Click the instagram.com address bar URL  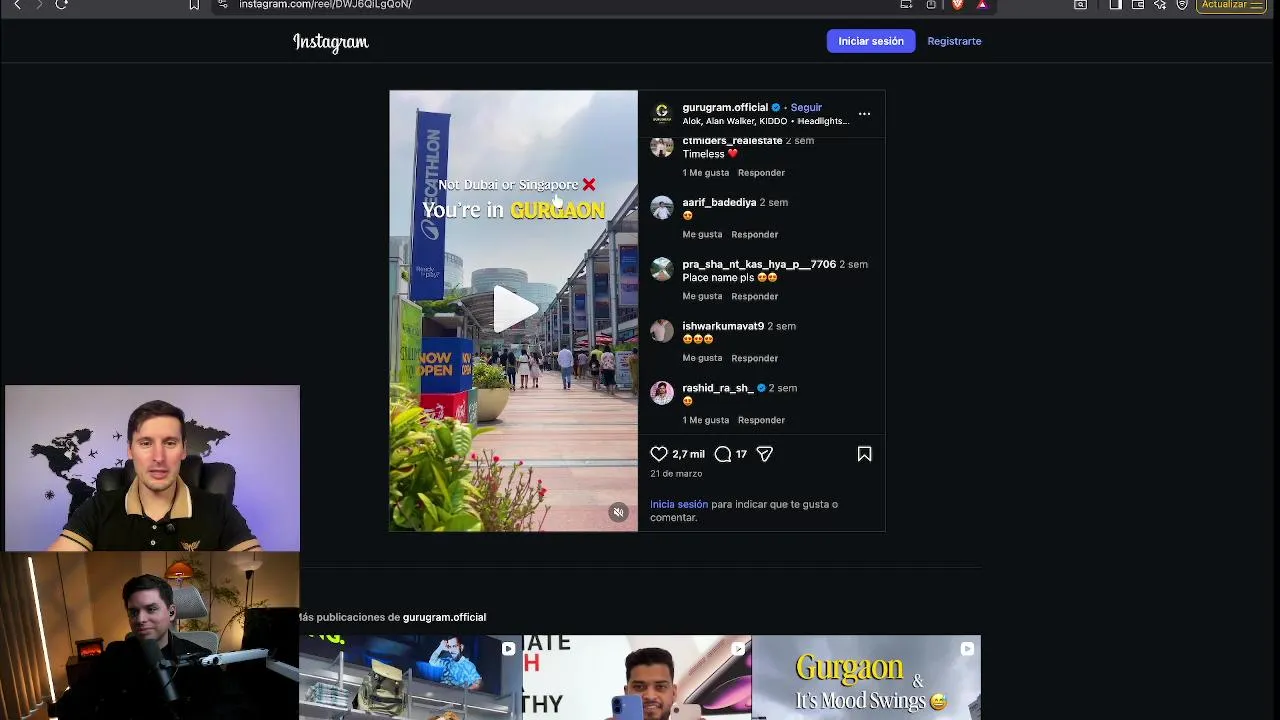[x=325, y=5]
